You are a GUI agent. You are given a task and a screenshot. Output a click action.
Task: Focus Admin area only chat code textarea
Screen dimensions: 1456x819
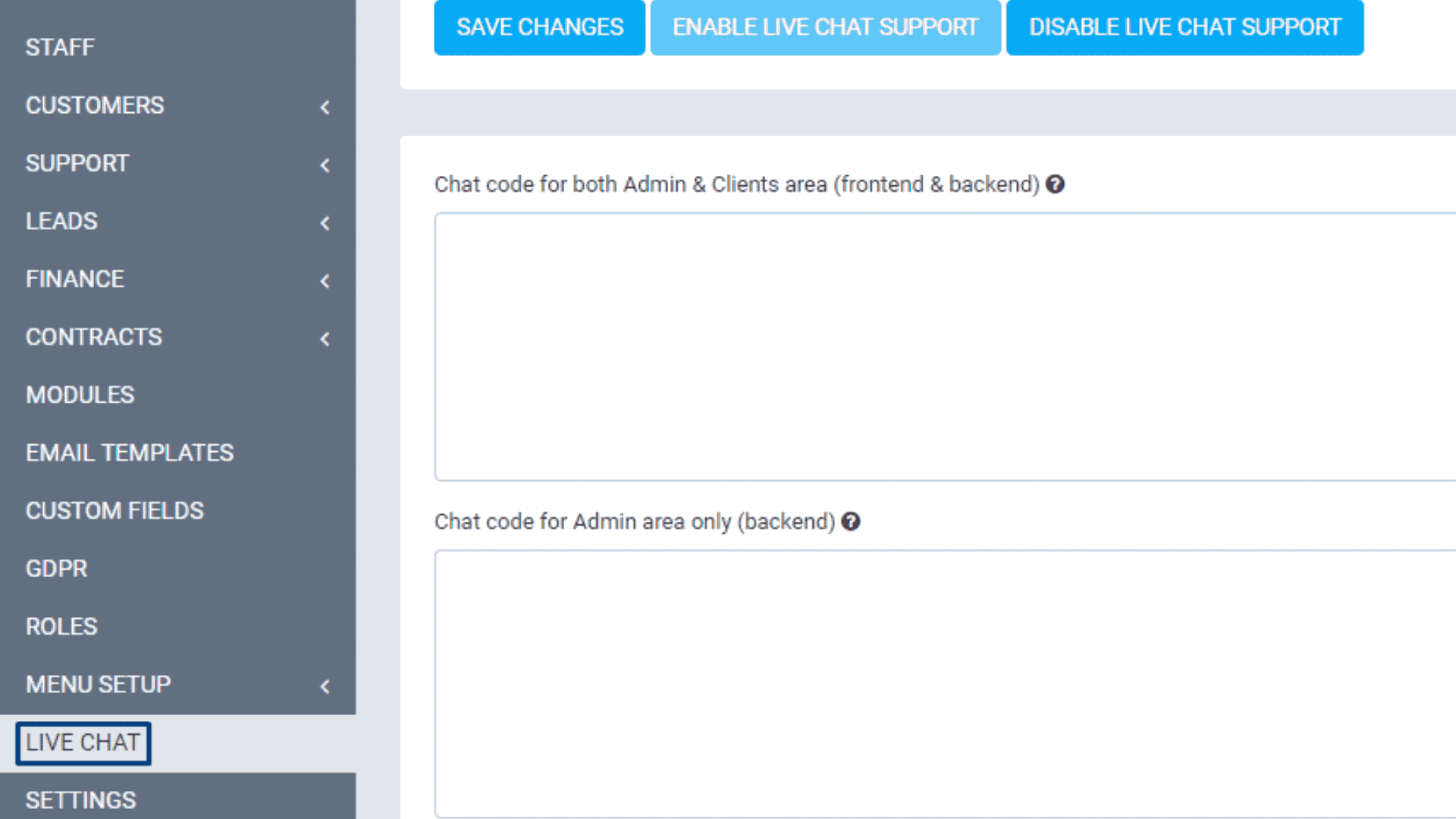pyautogui.click(x=945, y=684)
